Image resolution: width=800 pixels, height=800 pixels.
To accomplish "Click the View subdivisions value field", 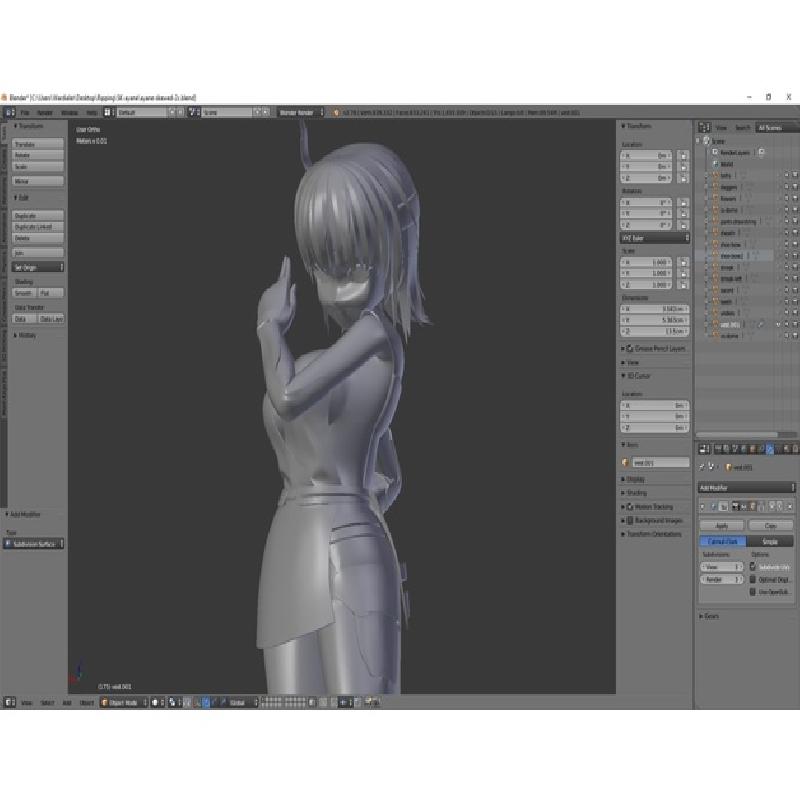I will pos(722,567).
